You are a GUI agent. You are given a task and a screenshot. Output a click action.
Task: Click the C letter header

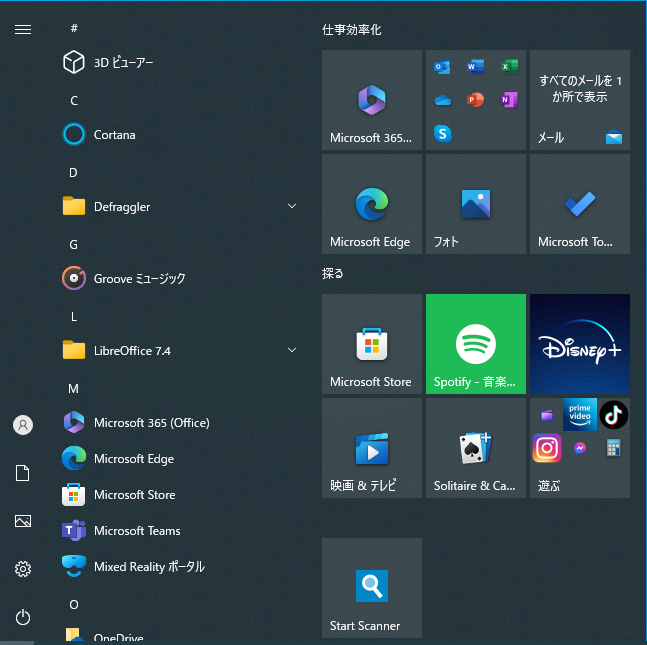[x=74, y=100]
